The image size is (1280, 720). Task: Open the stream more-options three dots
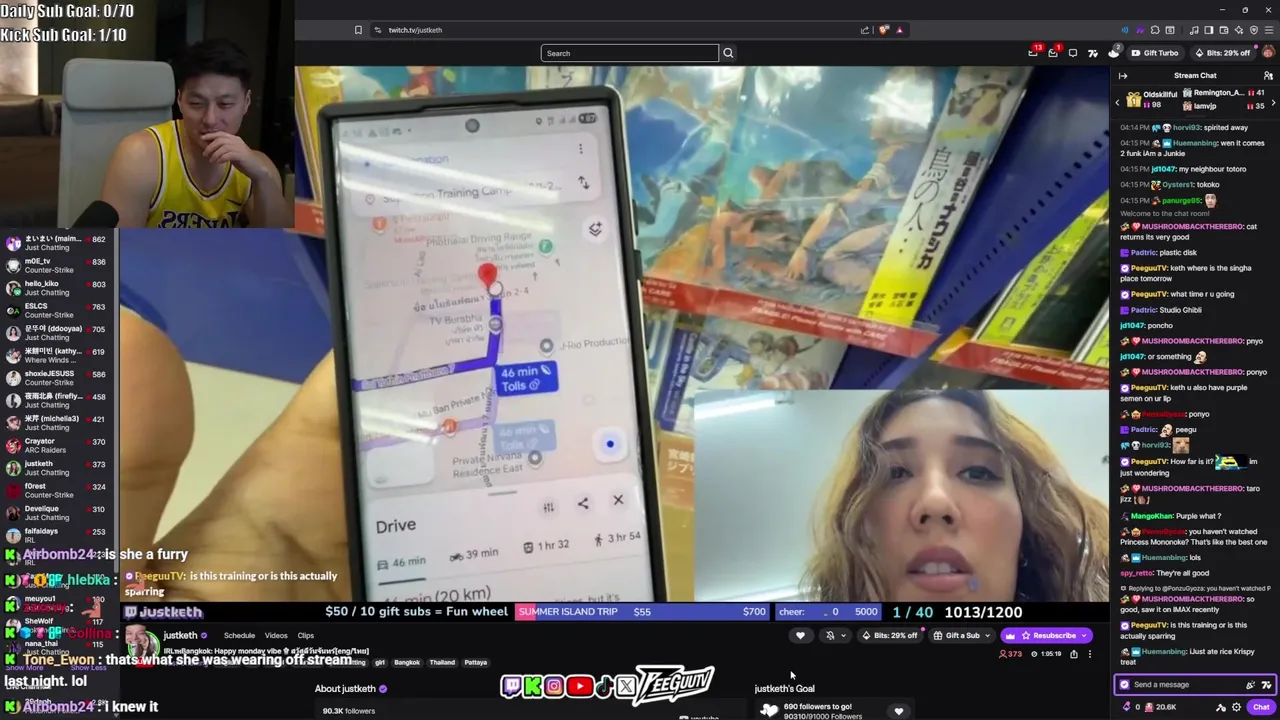pos(1090,654)
